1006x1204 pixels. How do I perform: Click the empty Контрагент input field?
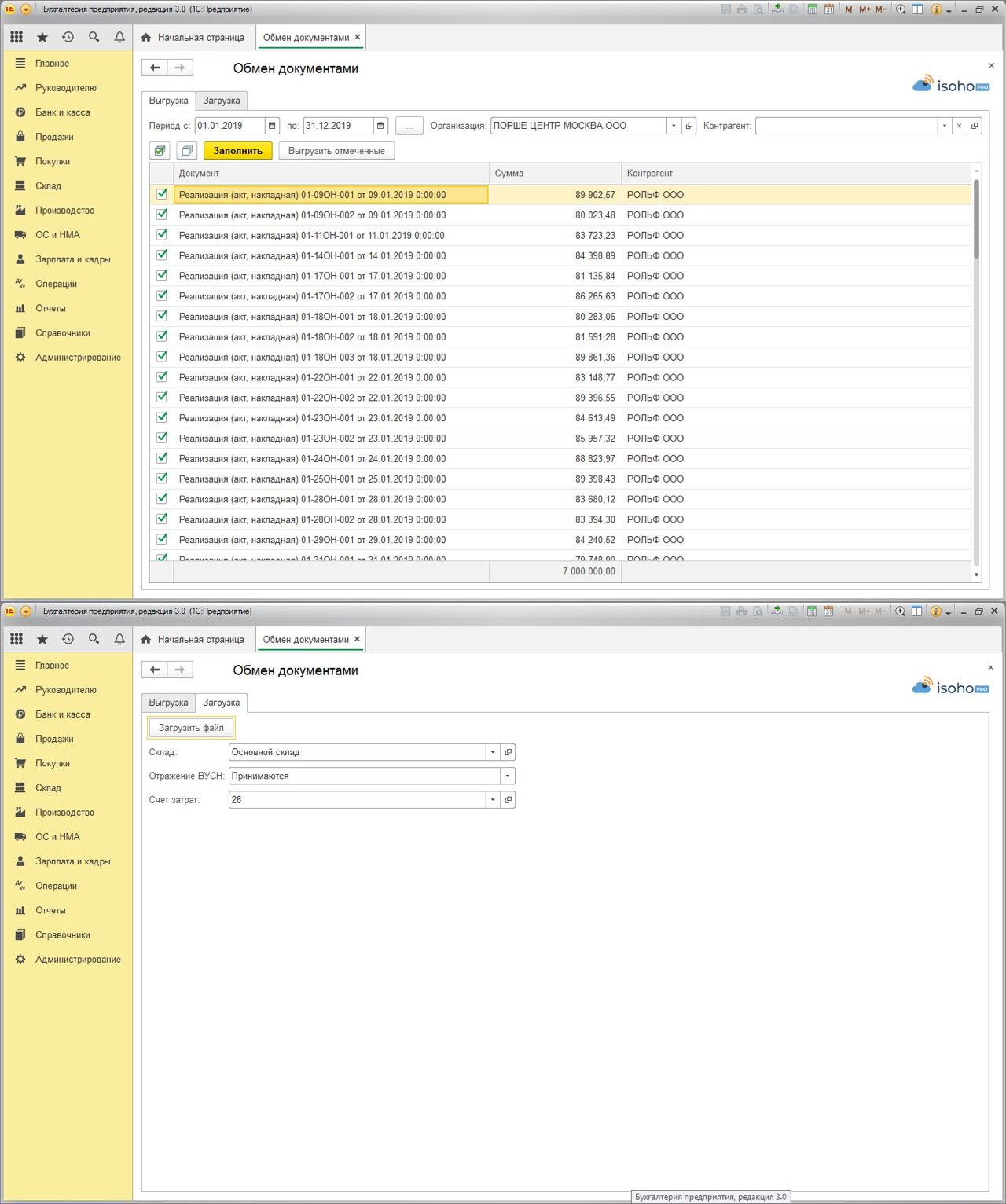tap(846, 126)
